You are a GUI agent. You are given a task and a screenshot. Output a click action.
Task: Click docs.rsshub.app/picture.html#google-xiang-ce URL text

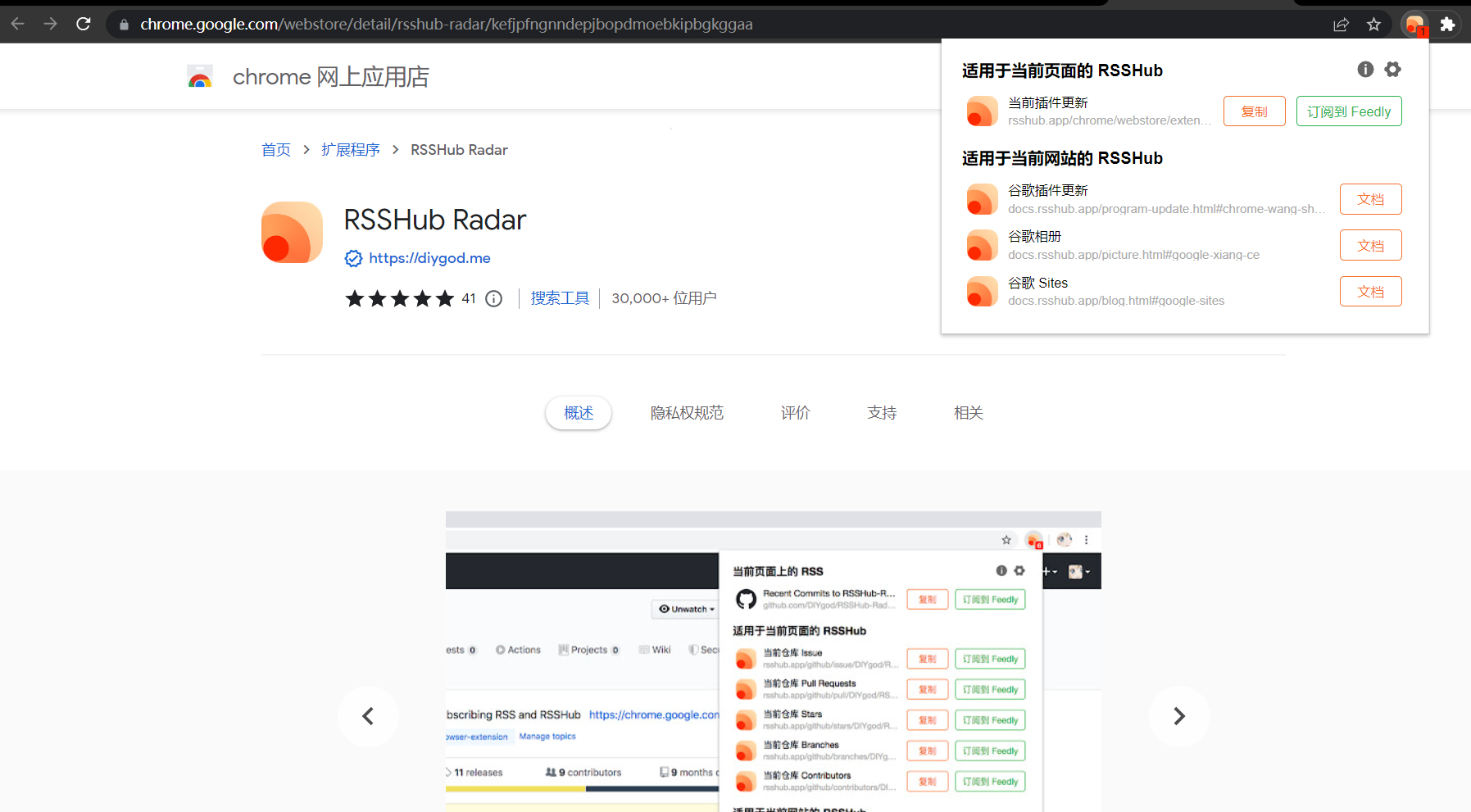(1133, 255)
